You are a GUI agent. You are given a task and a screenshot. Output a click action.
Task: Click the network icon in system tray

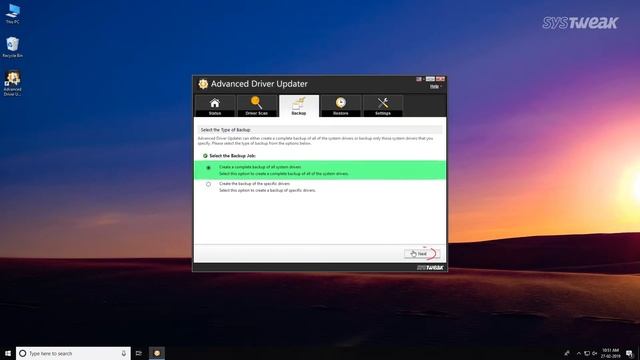tap(587, 353)
